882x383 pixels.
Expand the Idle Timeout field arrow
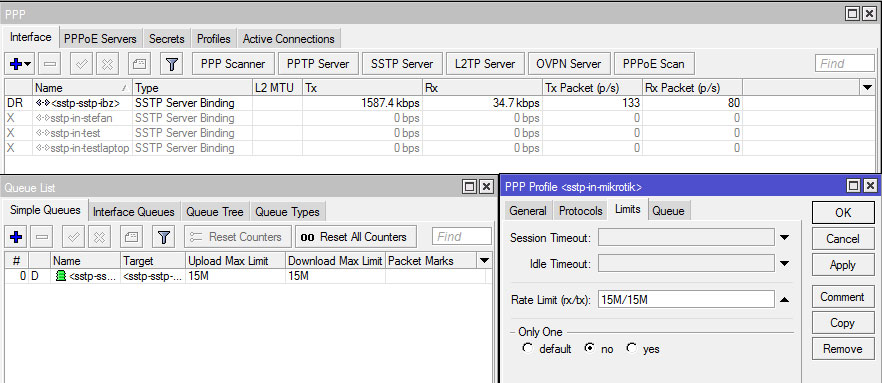tap(785, 264)
